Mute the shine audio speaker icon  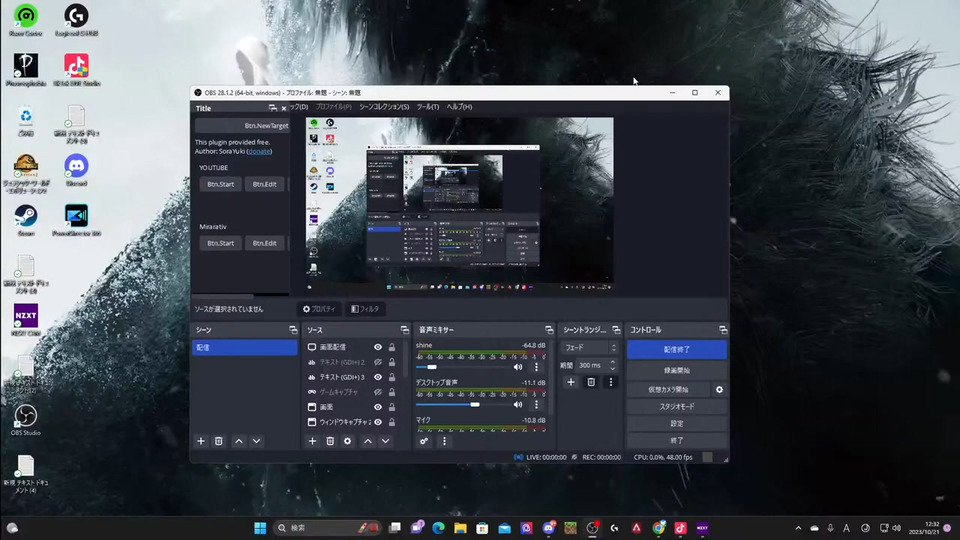[x=518, y=367]
